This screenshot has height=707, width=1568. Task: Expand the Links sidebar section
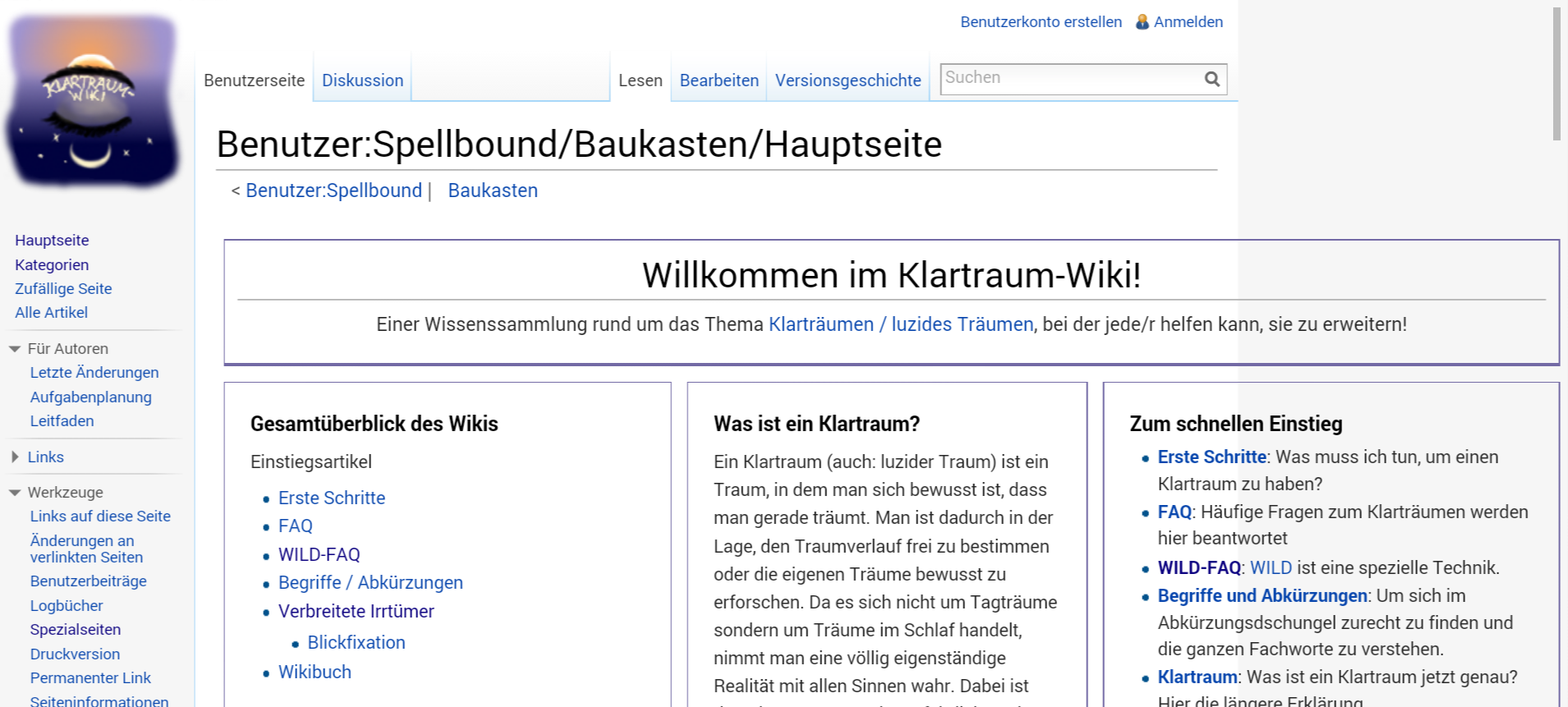[15, 457]
